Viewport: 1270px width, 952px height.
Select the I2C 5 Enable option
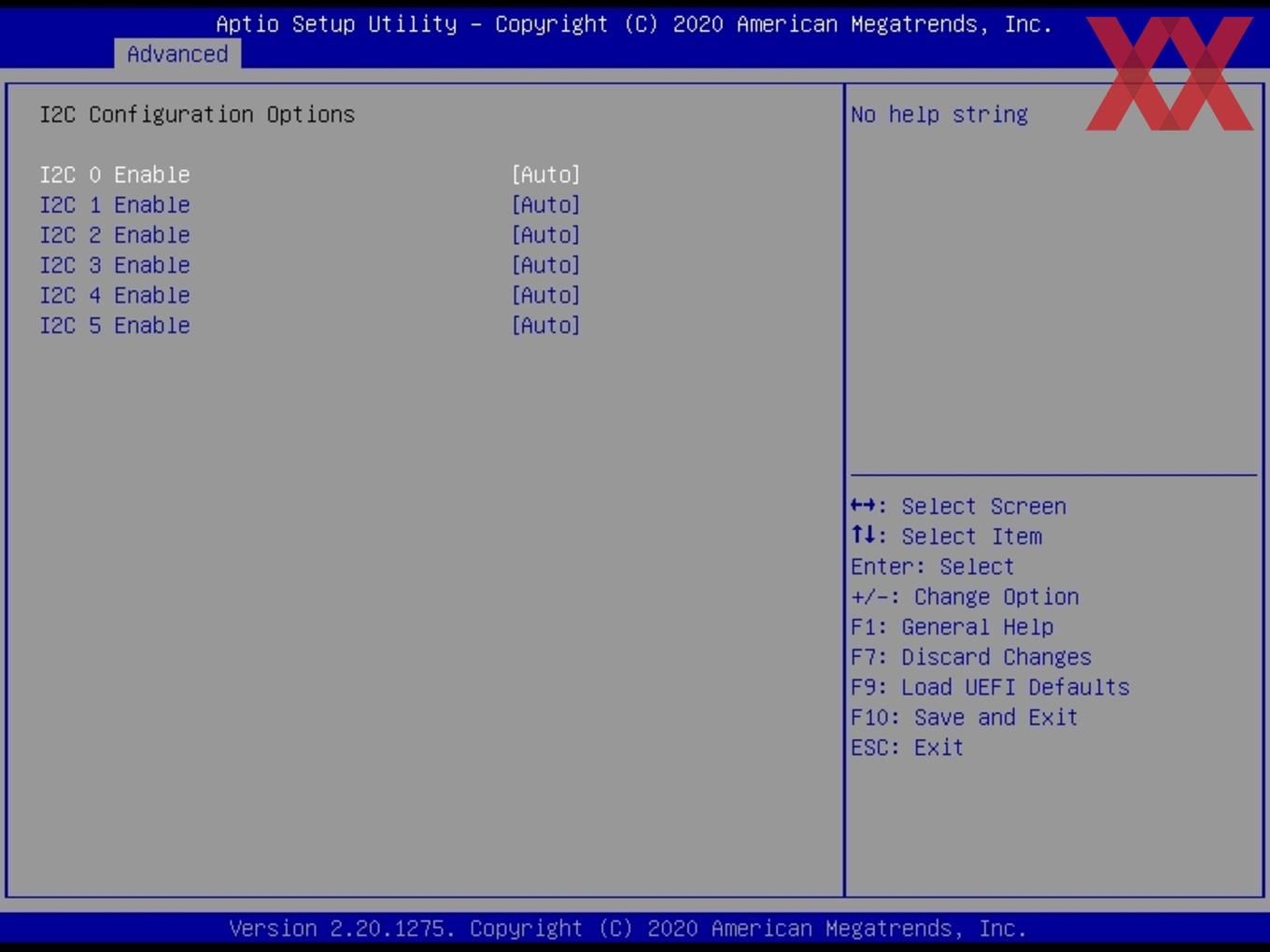[x=115, y=325]
